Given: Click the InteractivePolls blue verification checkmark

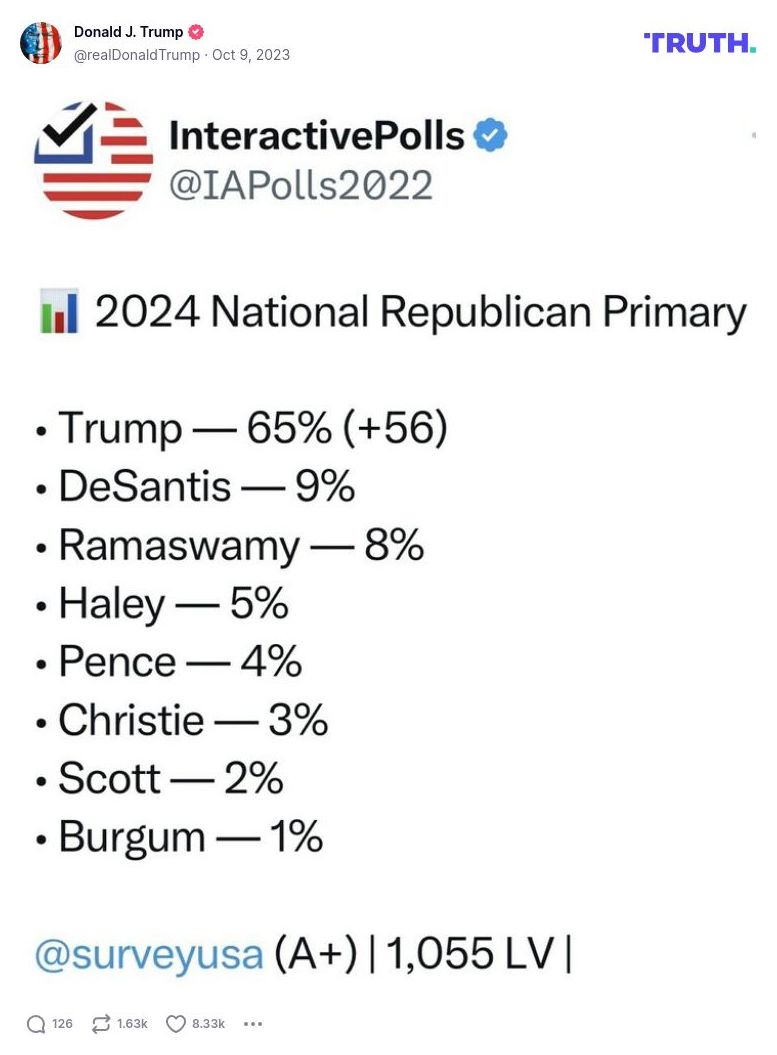Looking at the screenshot, I should coord(490,135).
